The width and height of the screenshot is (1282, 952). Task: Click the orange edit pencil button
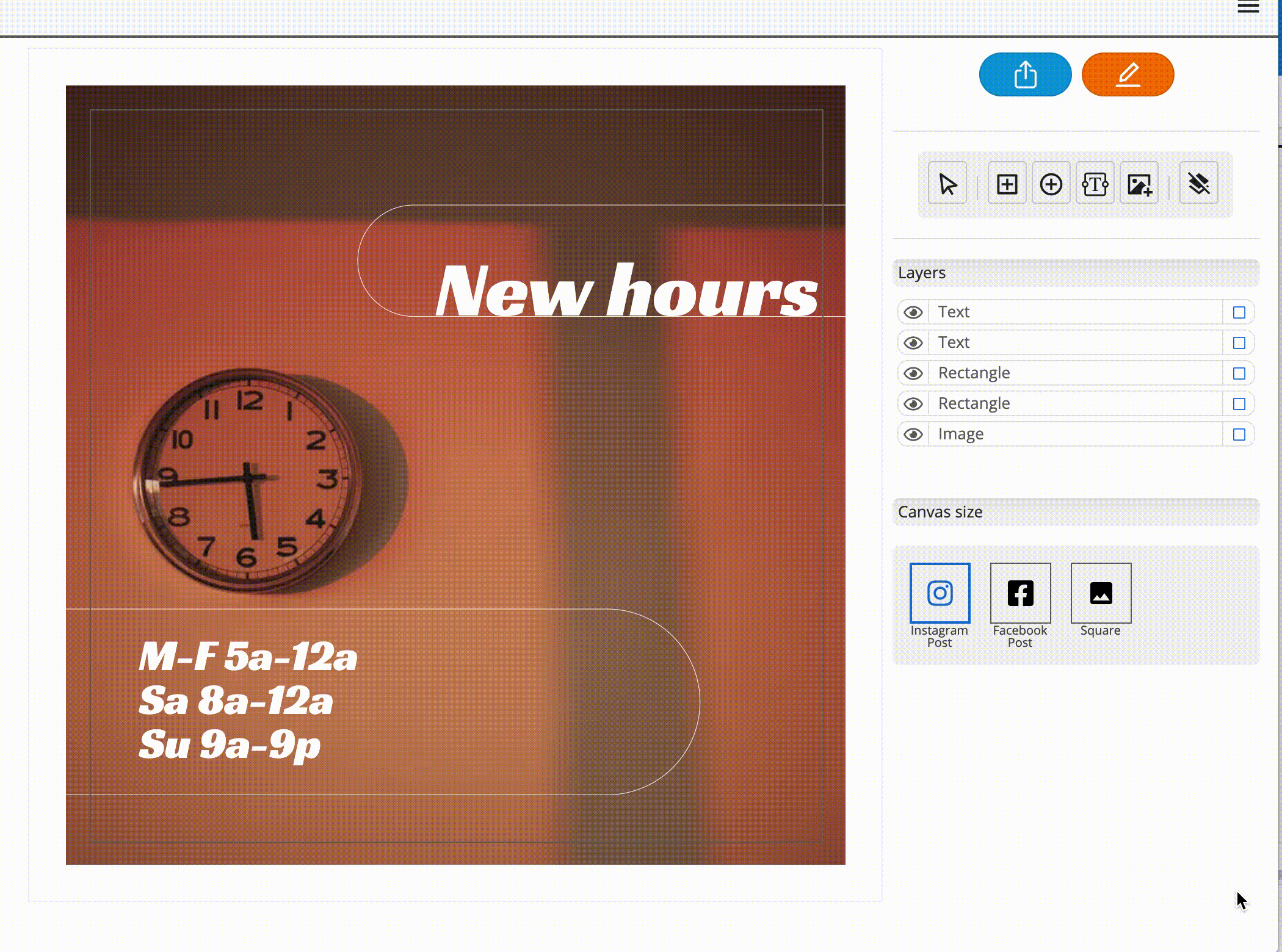click(x=1128, y=74)
